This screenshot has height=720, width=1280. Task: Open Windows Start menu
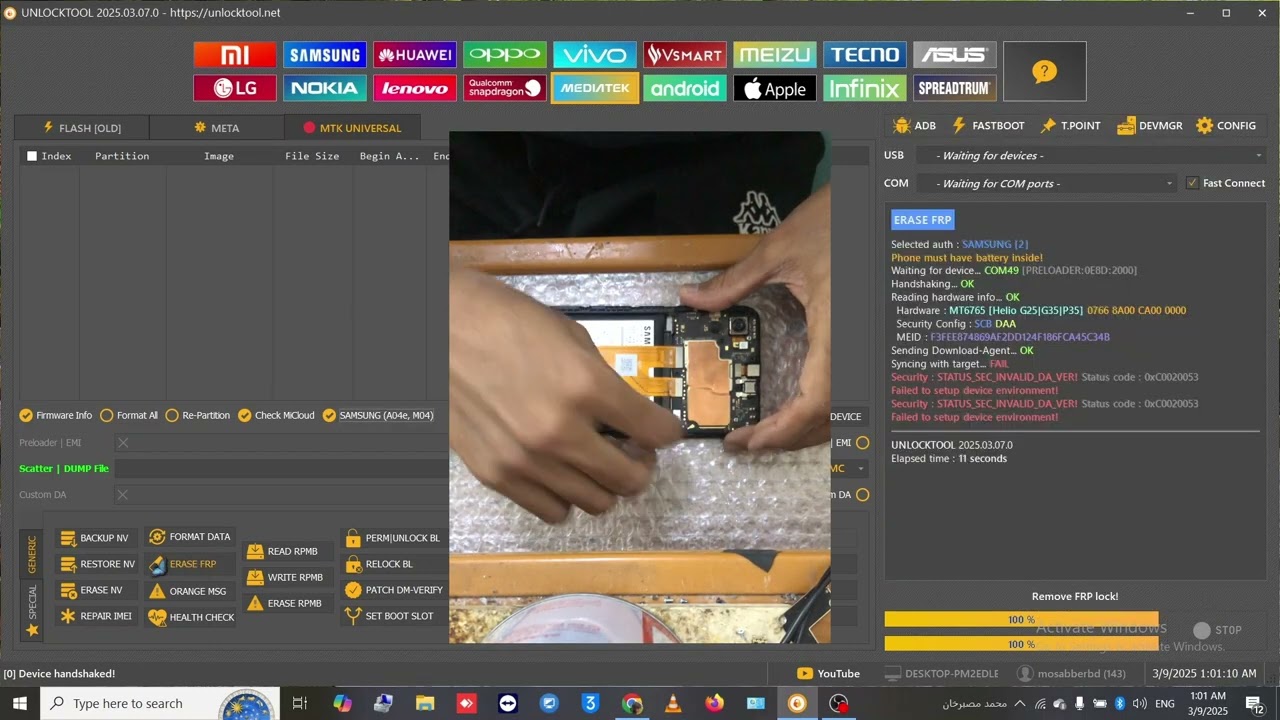tap(20, 703)
